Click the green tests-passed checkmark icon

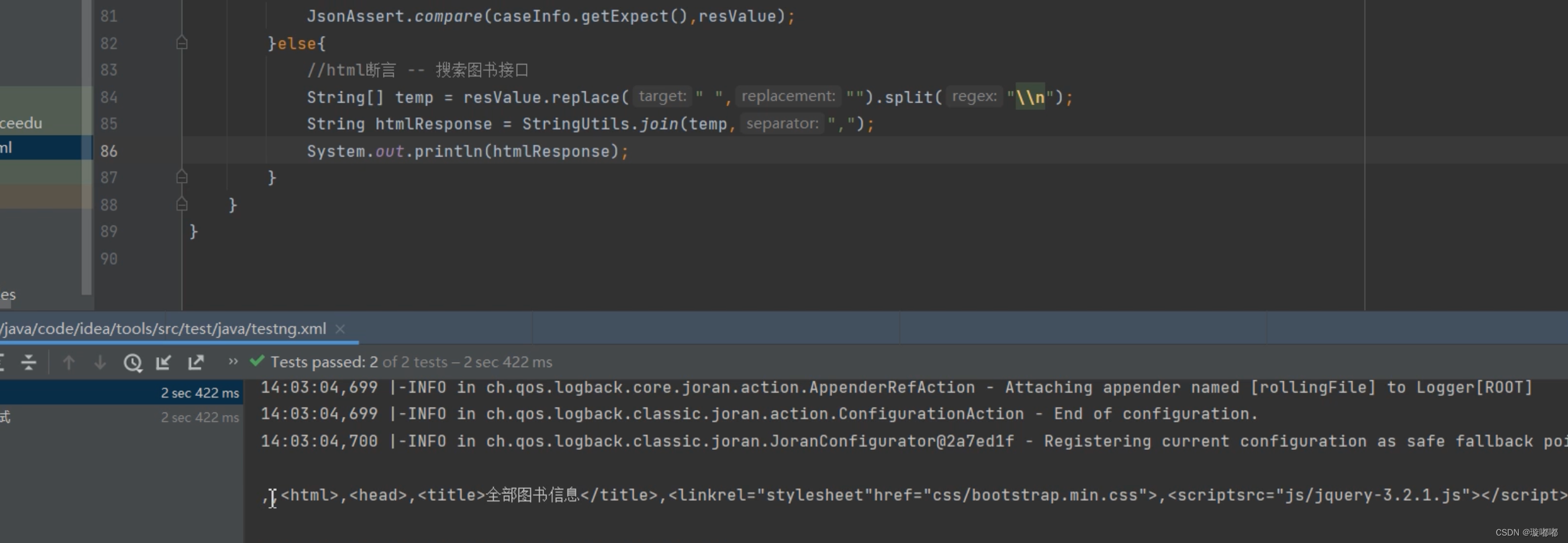(257, 360)
